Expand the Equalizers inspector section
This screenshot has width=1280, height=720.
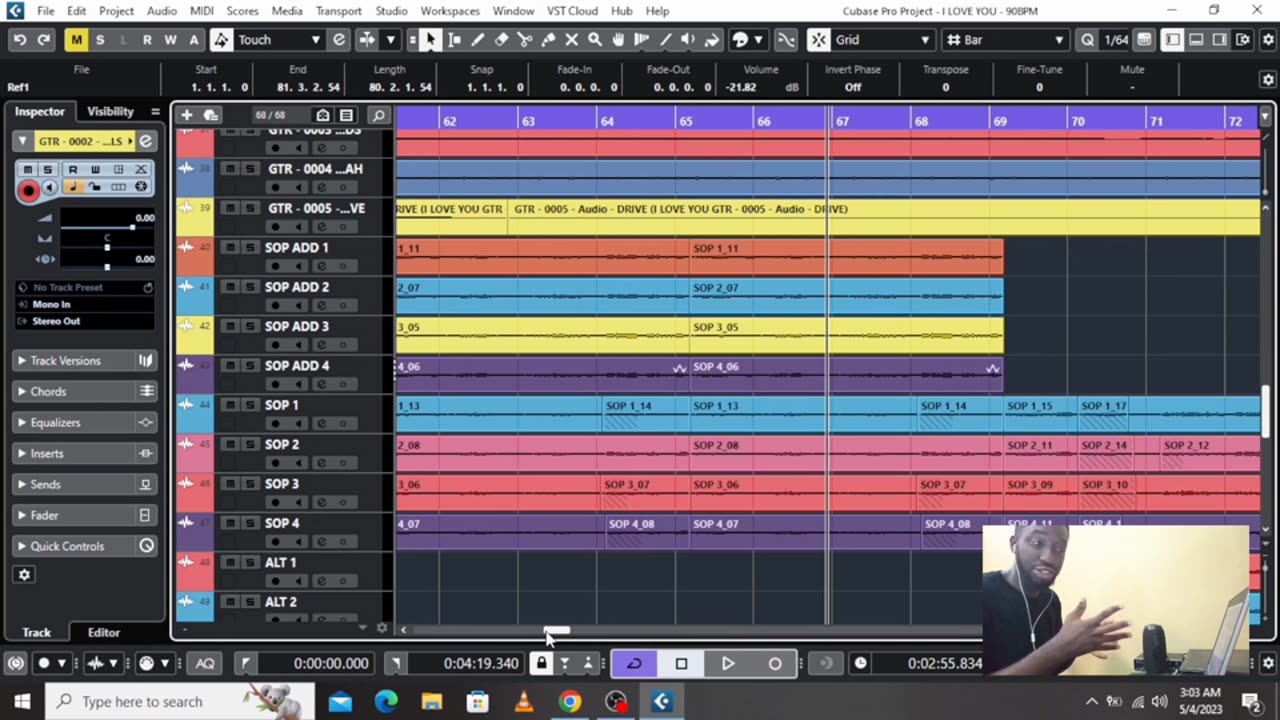click(x=85, y=422)
